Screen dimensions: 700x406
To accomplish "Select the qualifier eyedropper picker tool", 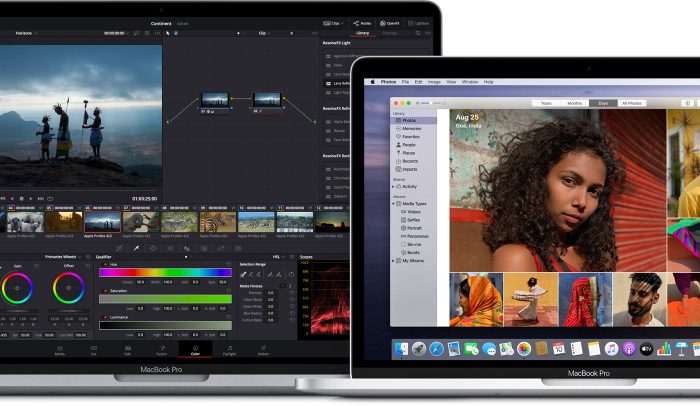I will coord(136,248).
